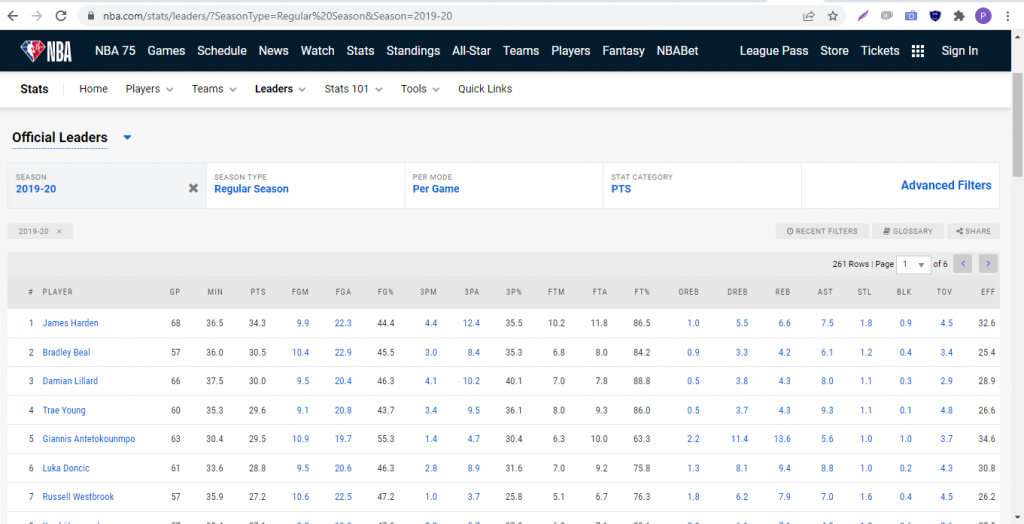1024x524 pixels.
Task: Open Games in top navigation
Action: 167,51
